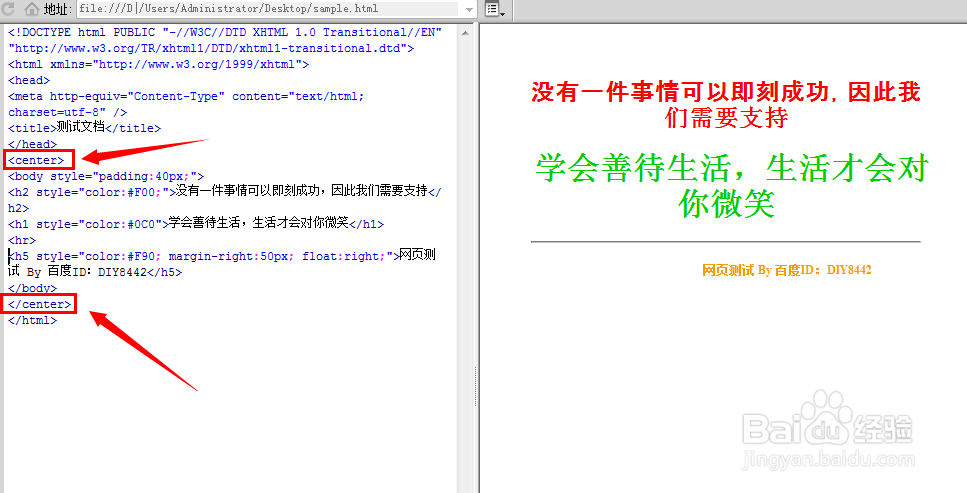Click the h5 style float:right code line
This screenshot has height=493, width=967.
click(x=222, y=255)
